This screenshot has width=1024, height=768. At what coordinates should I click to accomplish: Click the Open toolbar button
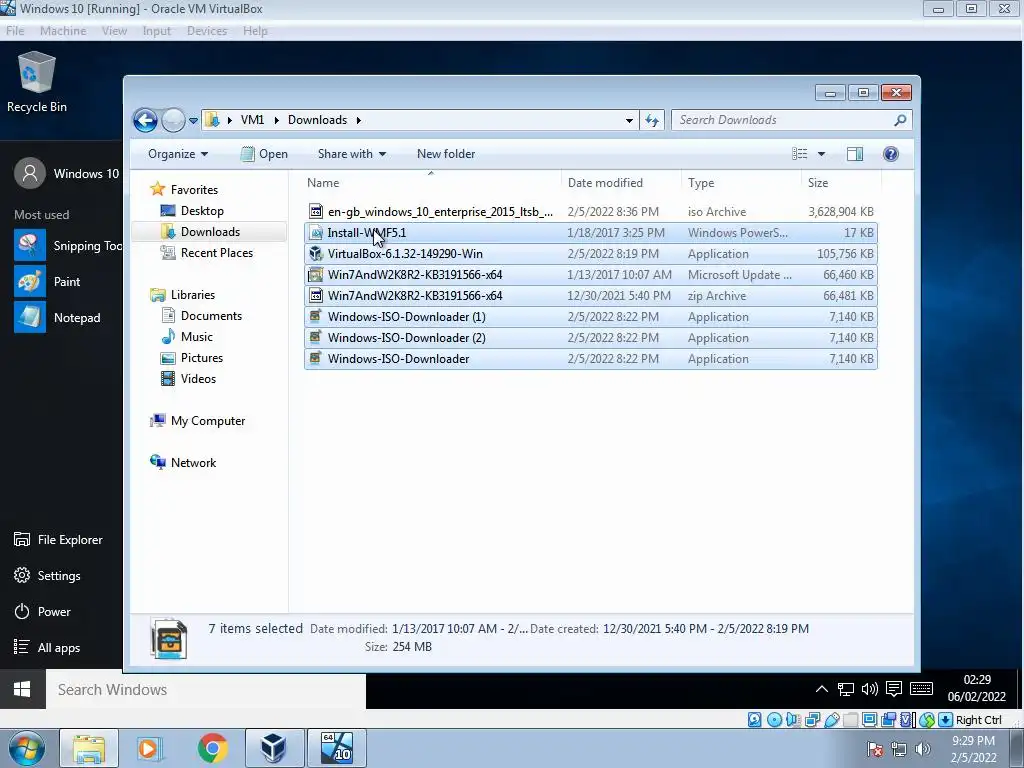[x=264, y=154]
